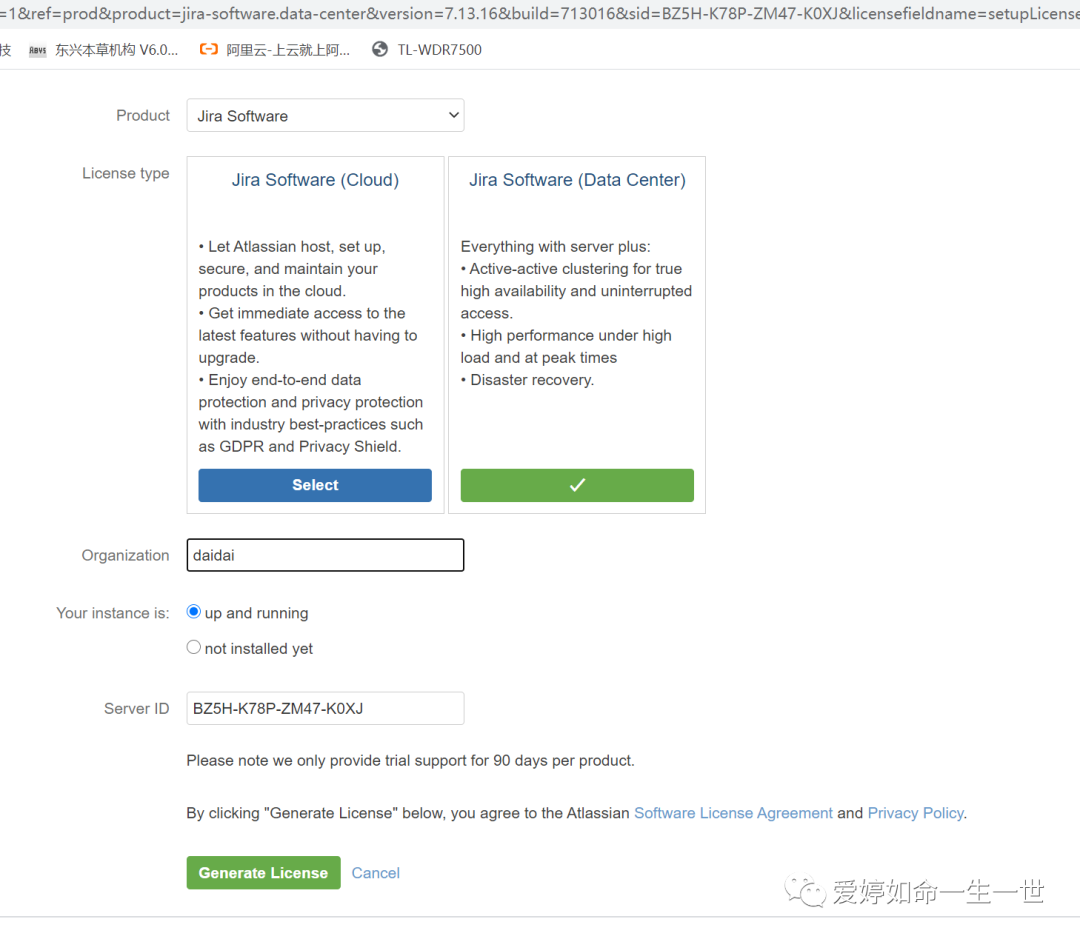1080x939 pixels.
Task: Click the Cancel link
Action: click(x=376, y=873)
